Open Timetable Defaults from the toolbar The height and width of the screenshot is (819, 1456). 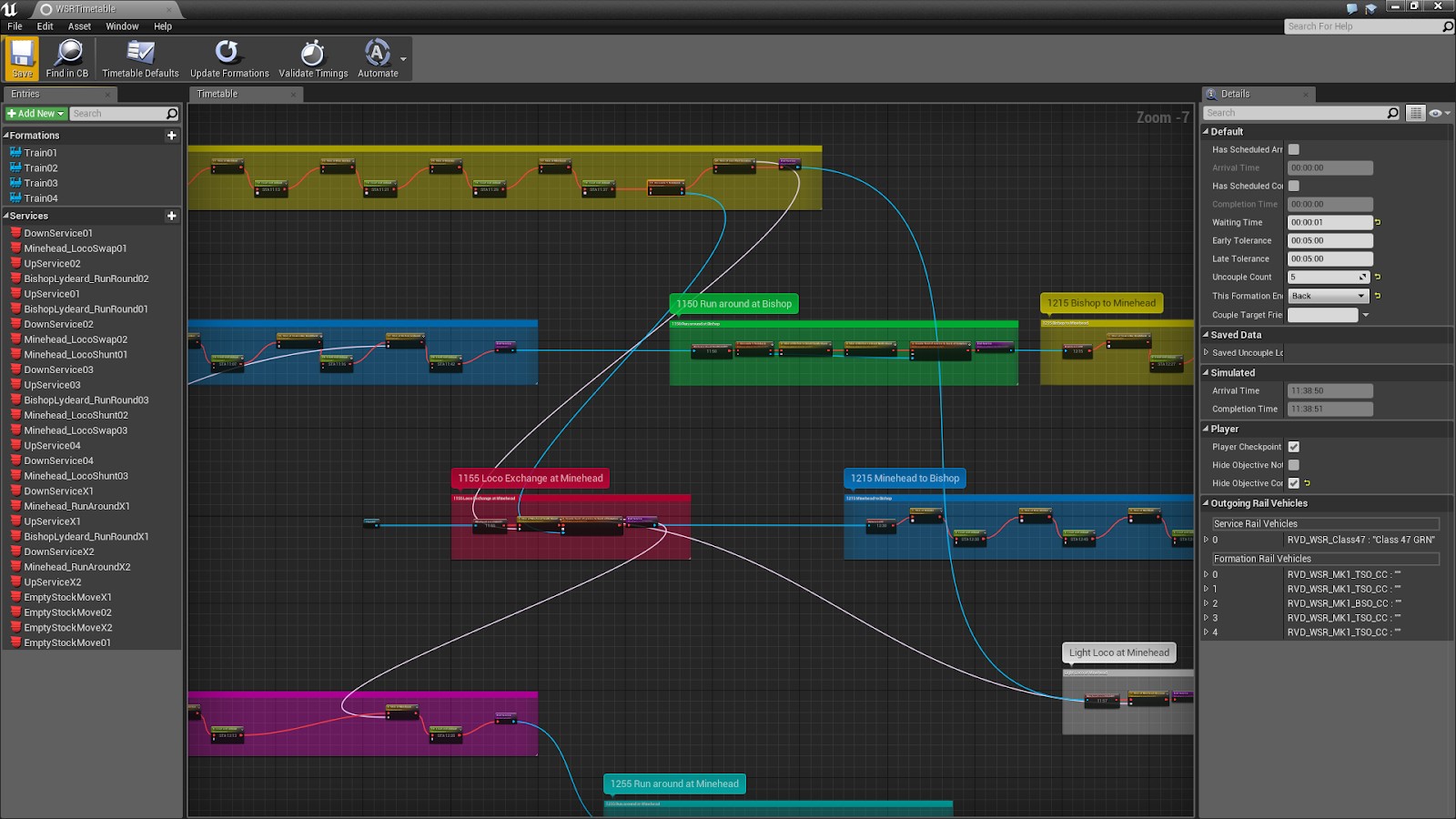pos(140,54)
